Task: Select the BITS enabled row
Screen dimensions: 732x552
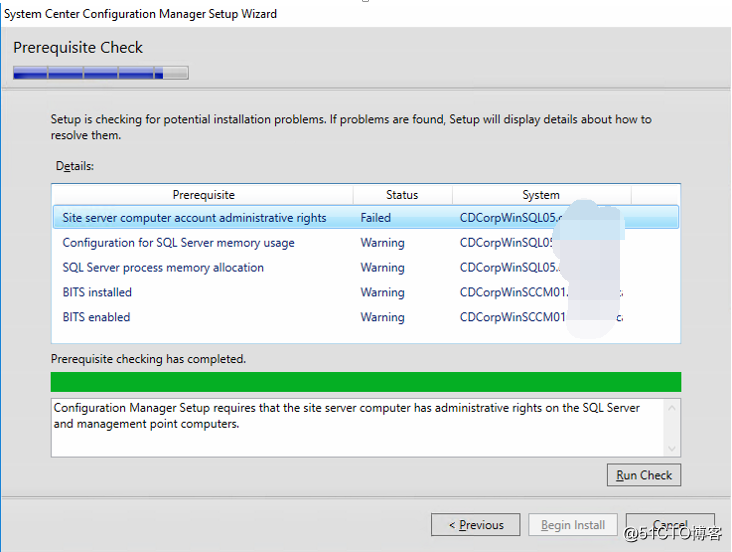Action: pos(366,317)
